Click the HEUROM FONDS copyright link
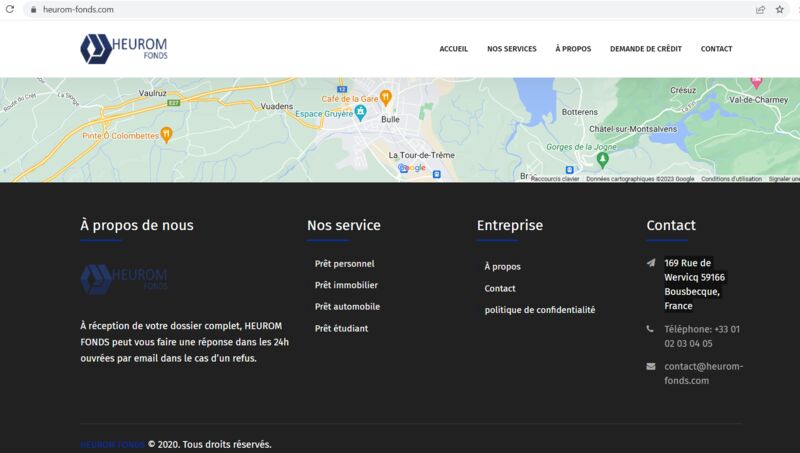The height and width of the screenshot is (453, 800). point(112,444)
